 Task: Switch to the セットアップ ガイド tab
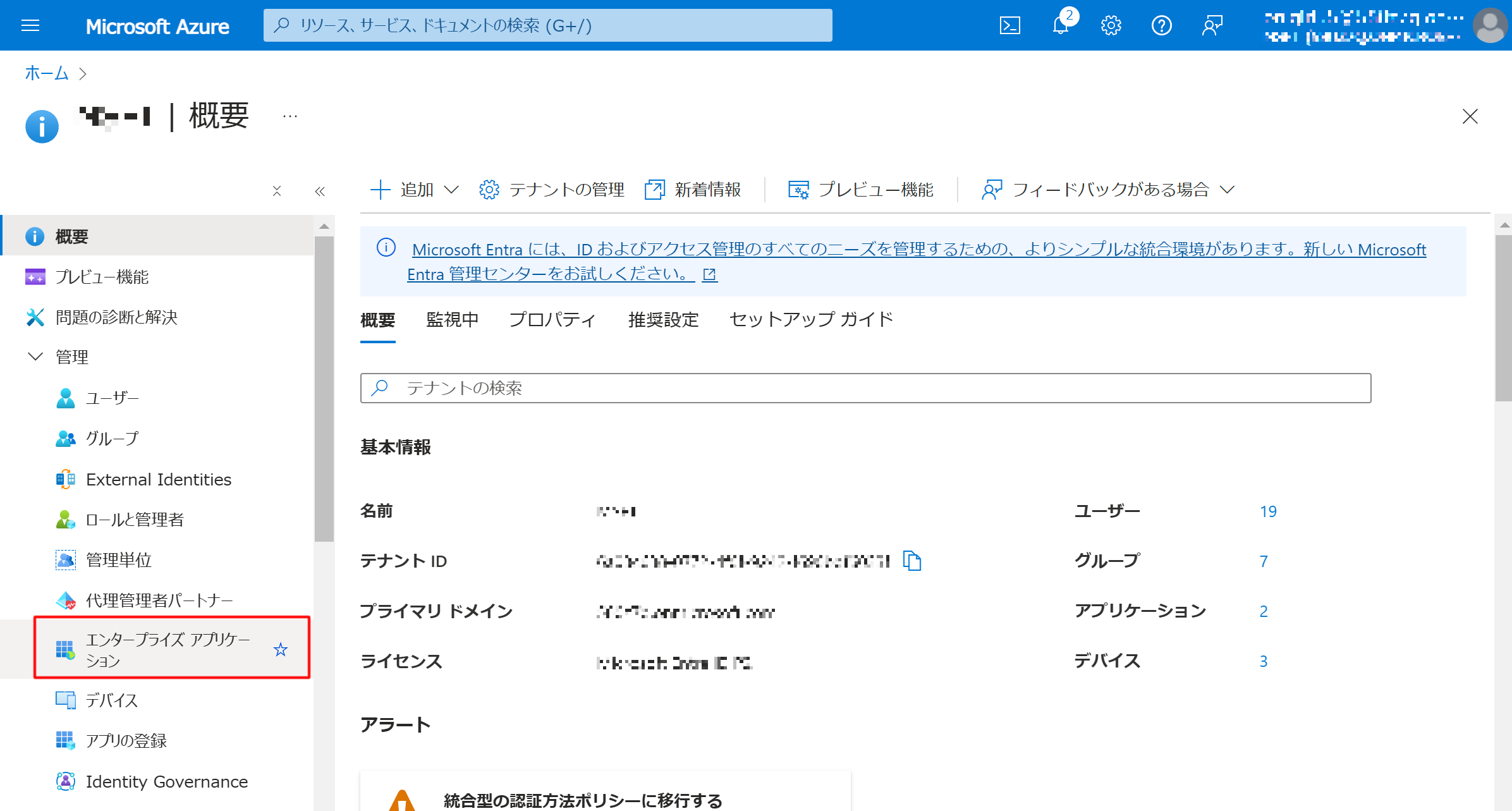[x=812, y=320]
